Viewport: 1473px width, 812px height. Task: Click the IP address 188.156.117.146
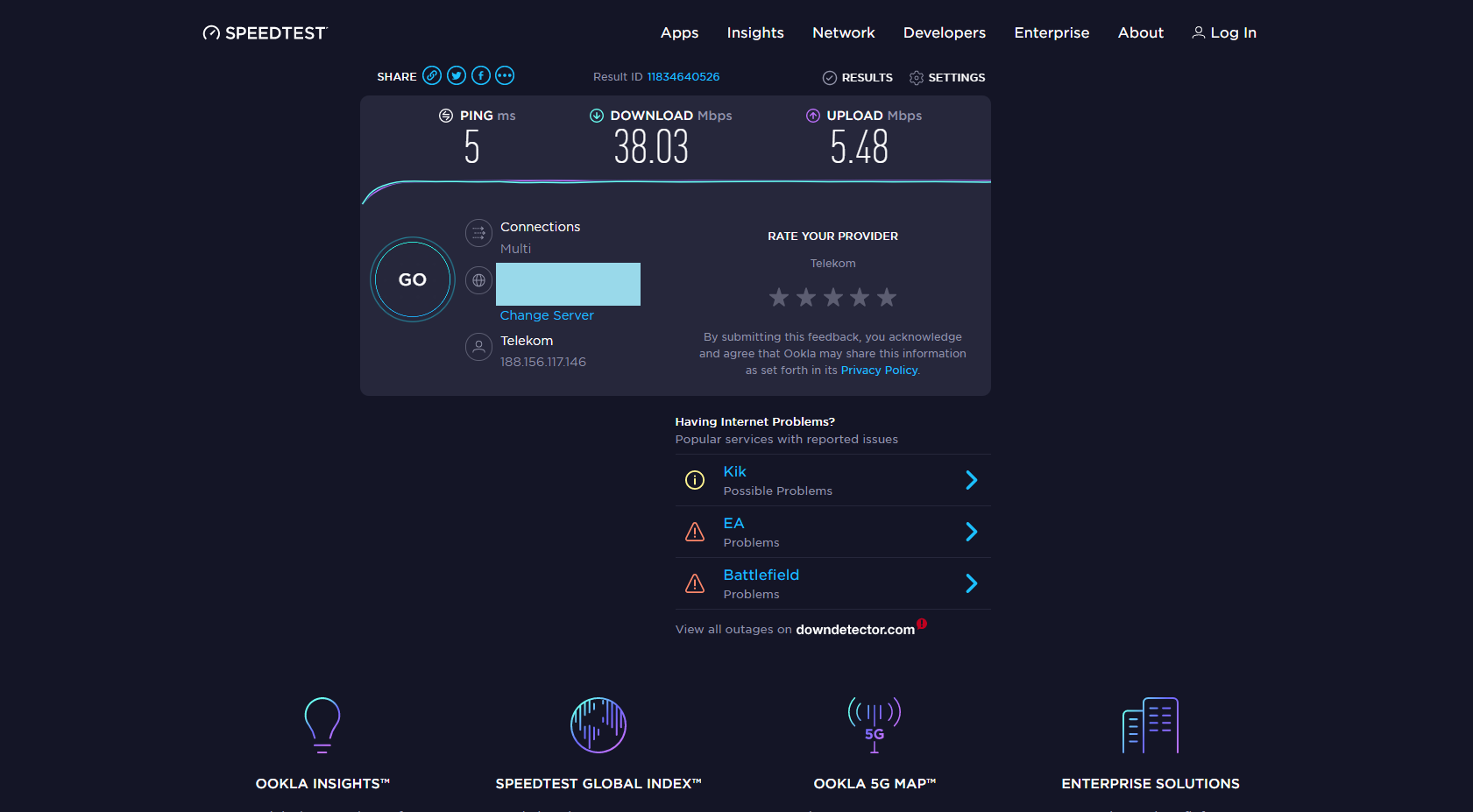[x=543, y=362]
